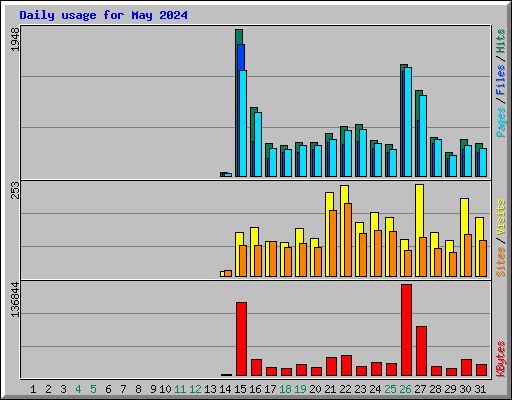Click the yellow 'Visits' legend label
512x400 pixels.
501,217
